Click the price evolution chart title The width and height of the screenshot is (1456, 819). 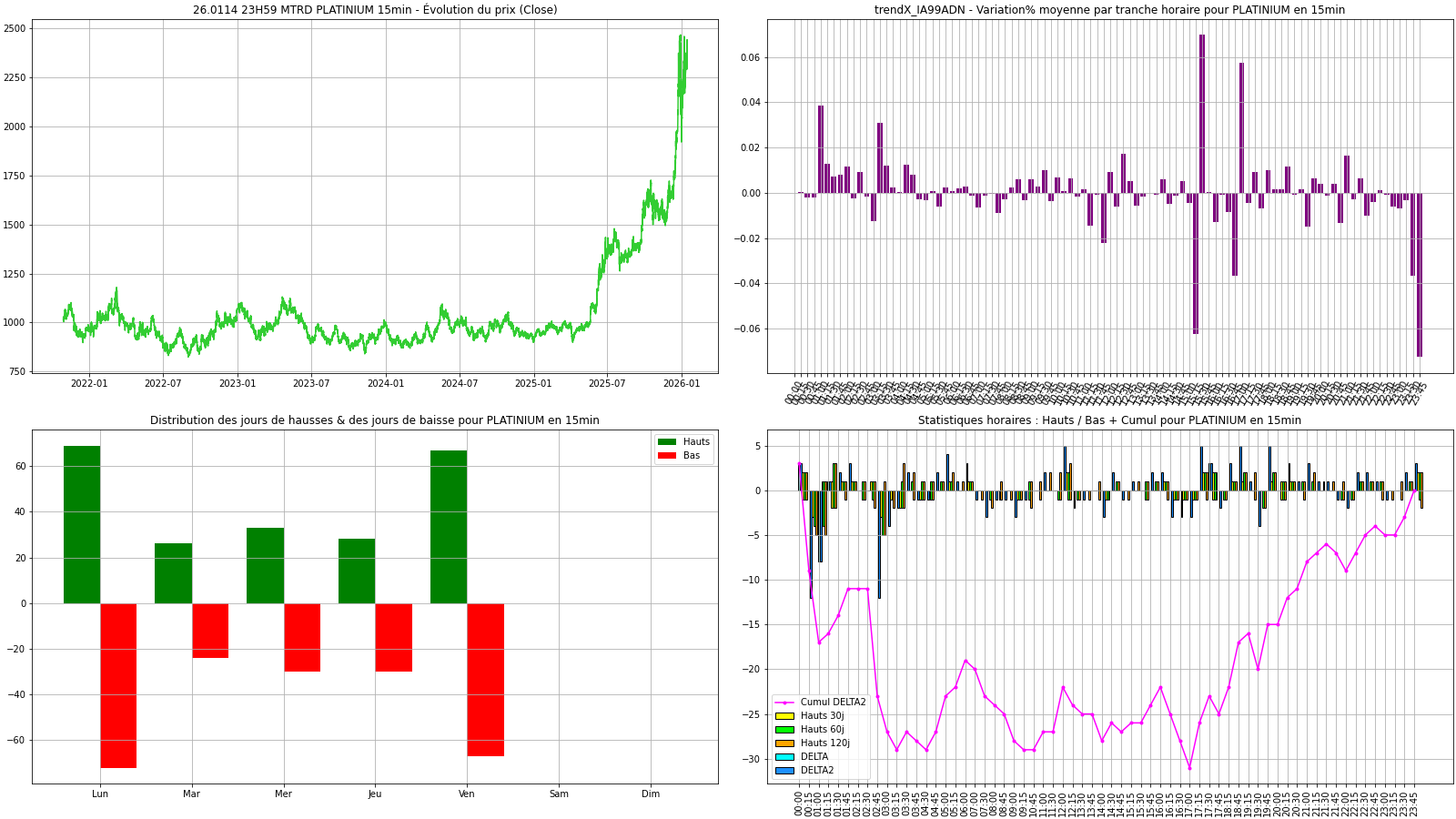pyautogui.click(x=375, y=10)
